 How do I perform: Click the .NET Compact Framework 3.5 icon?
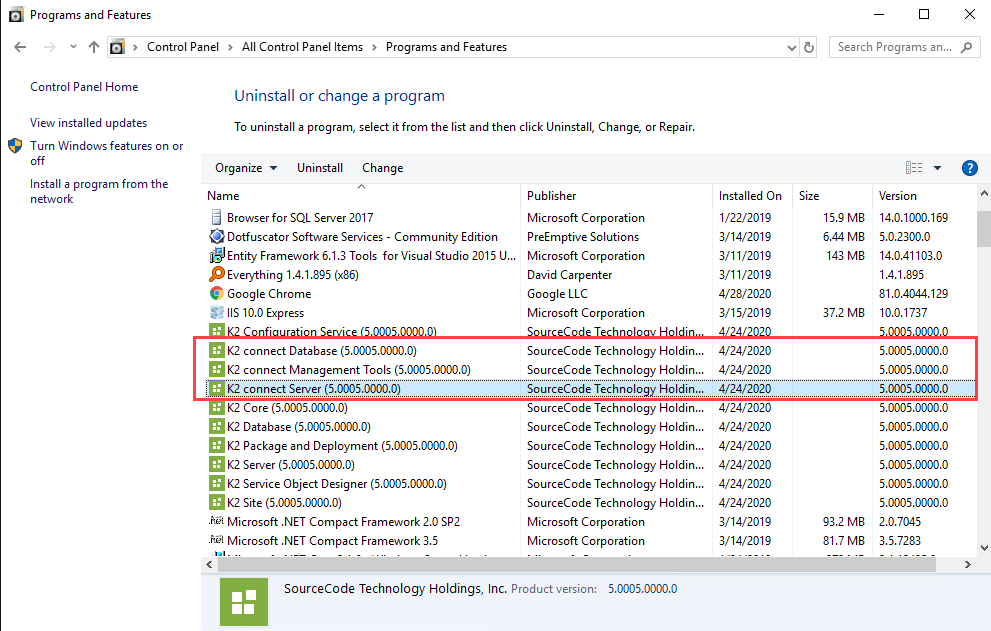[x=216, y=540]
